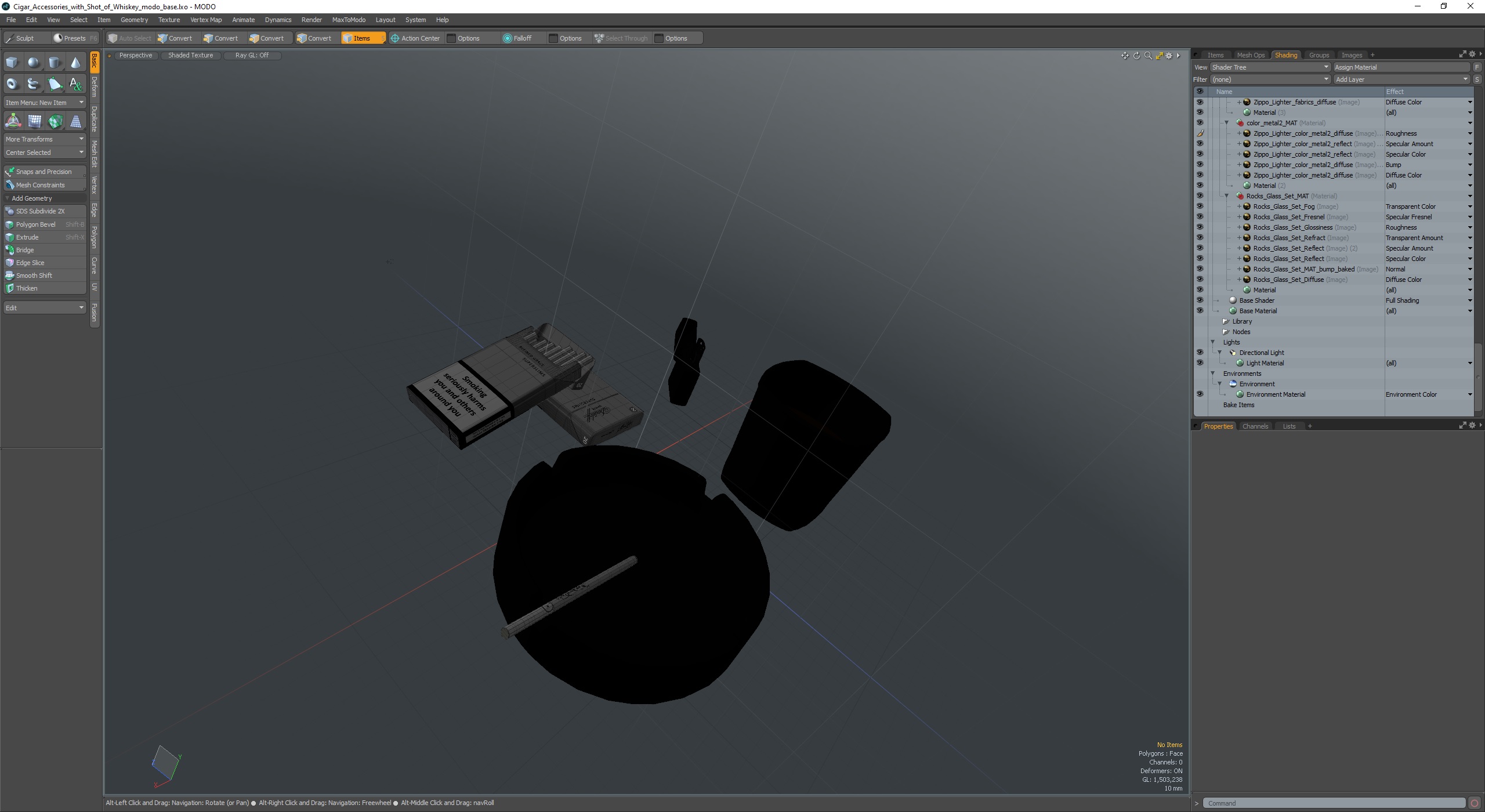Select the Tube primitive tool
Screen dimensions: 1485x812
point(34,84)
